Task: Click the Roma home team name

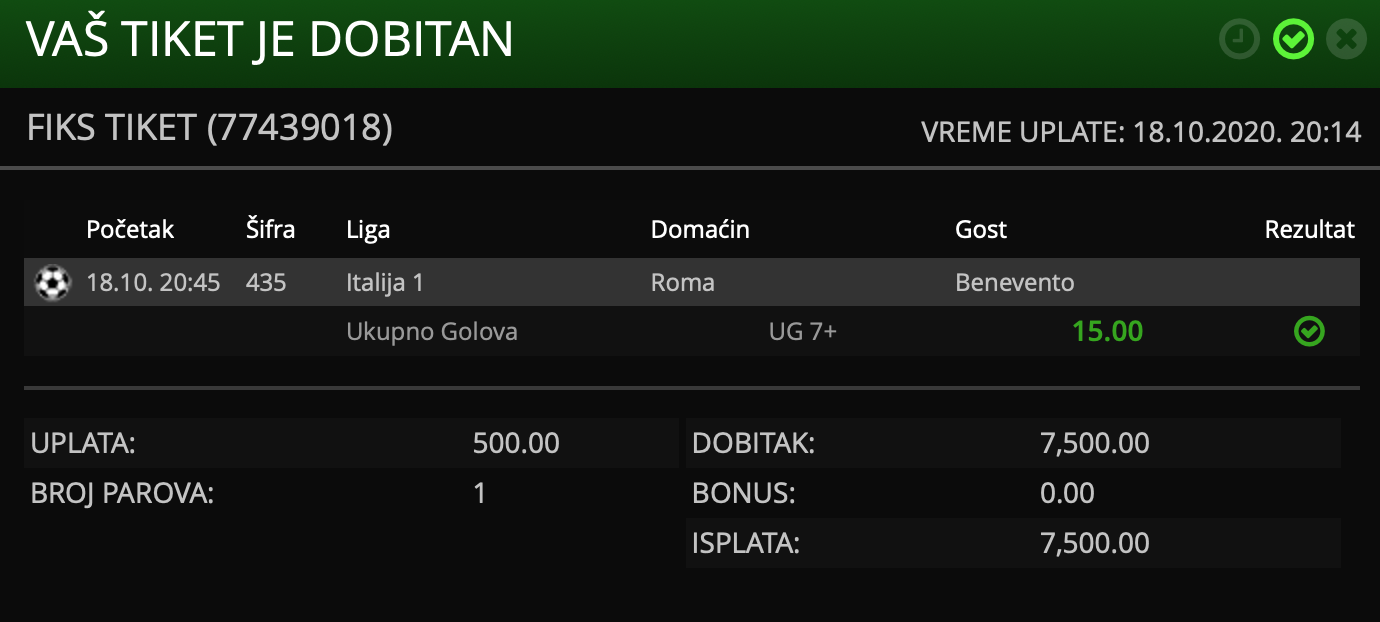Action: 683,283
